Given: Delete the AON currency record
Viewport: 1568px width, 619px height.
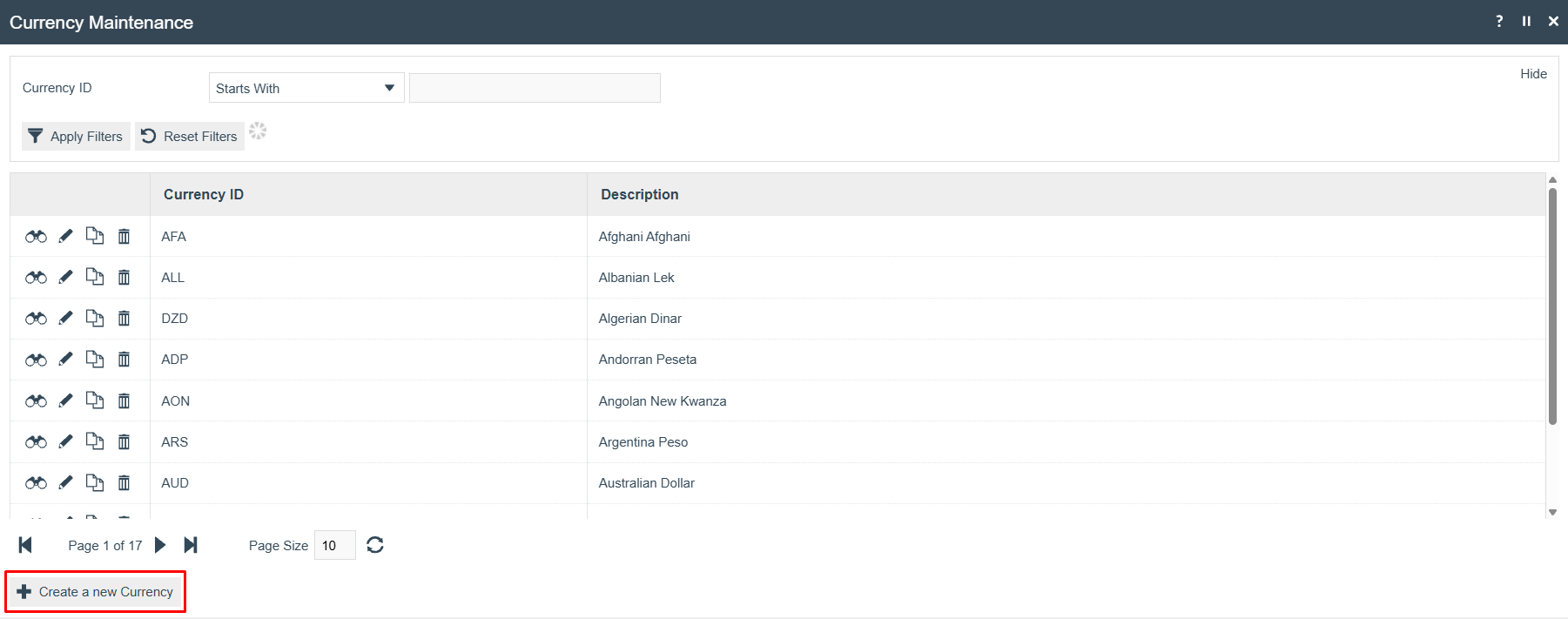Looking at the screenshot, I should [x=124, y=400].
